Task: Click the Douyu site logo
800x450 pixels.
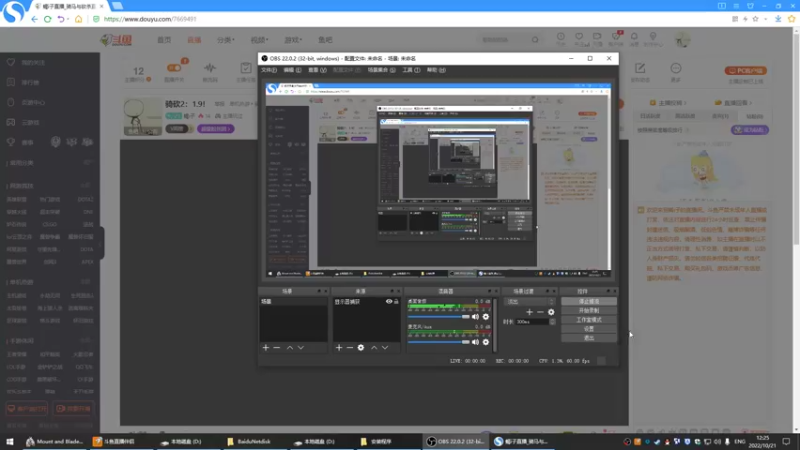Action: 116,40
